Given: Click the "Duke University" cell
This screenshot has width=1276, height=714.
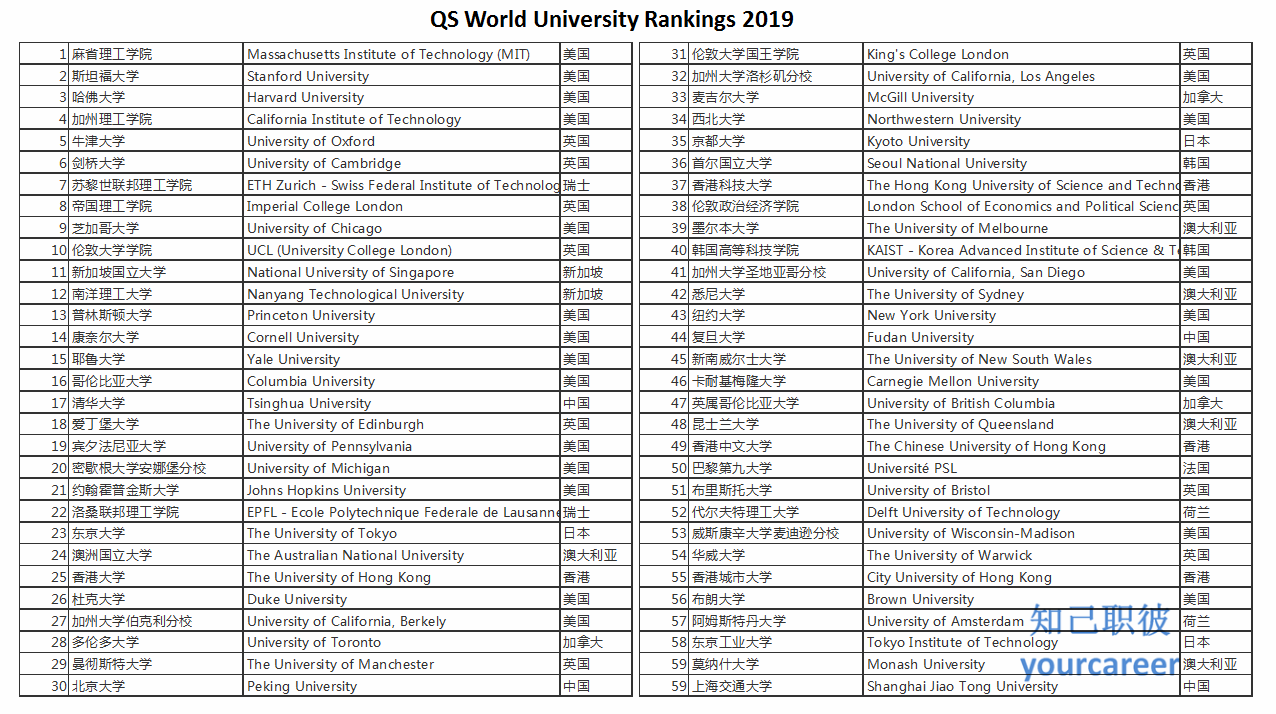Looking at the screenshot, I should [402, 599].
